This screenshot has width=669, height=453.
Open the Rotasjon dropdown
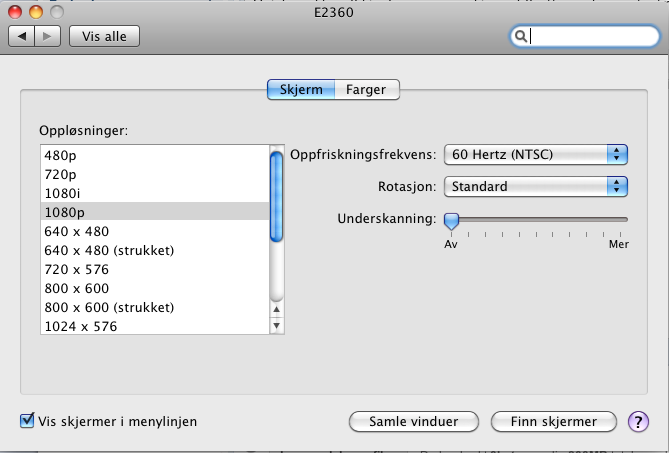coord(535,186)
